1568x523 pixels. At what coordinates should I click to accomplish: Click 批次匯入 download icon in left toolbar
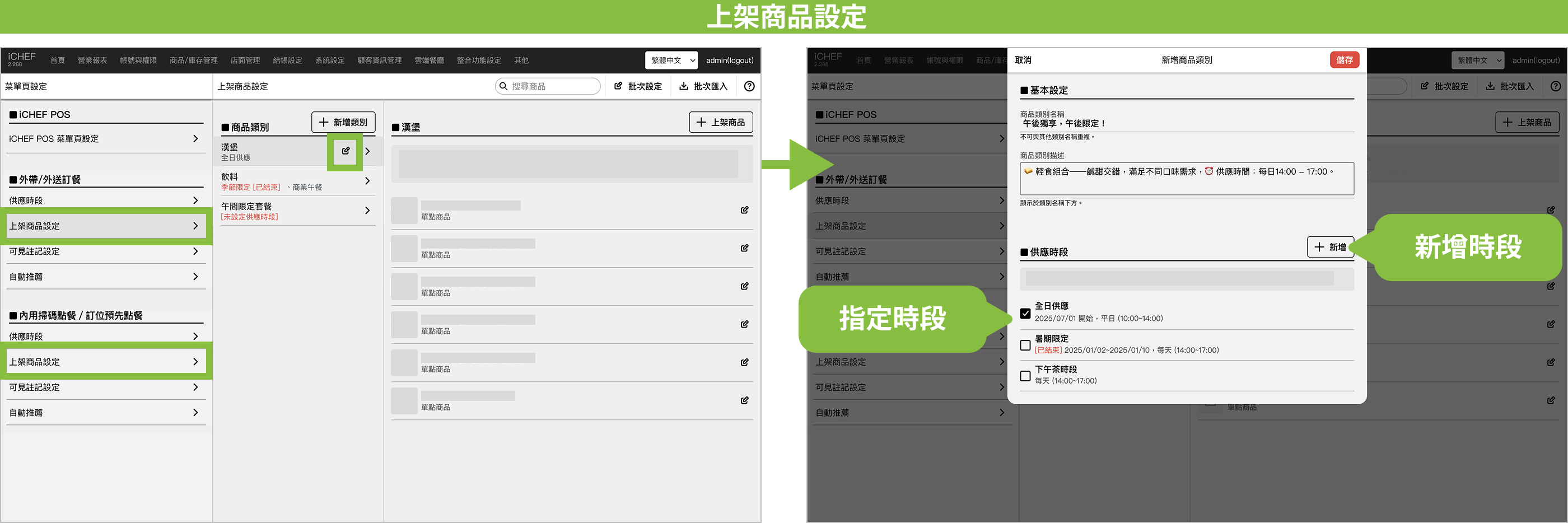pos(684,86)
